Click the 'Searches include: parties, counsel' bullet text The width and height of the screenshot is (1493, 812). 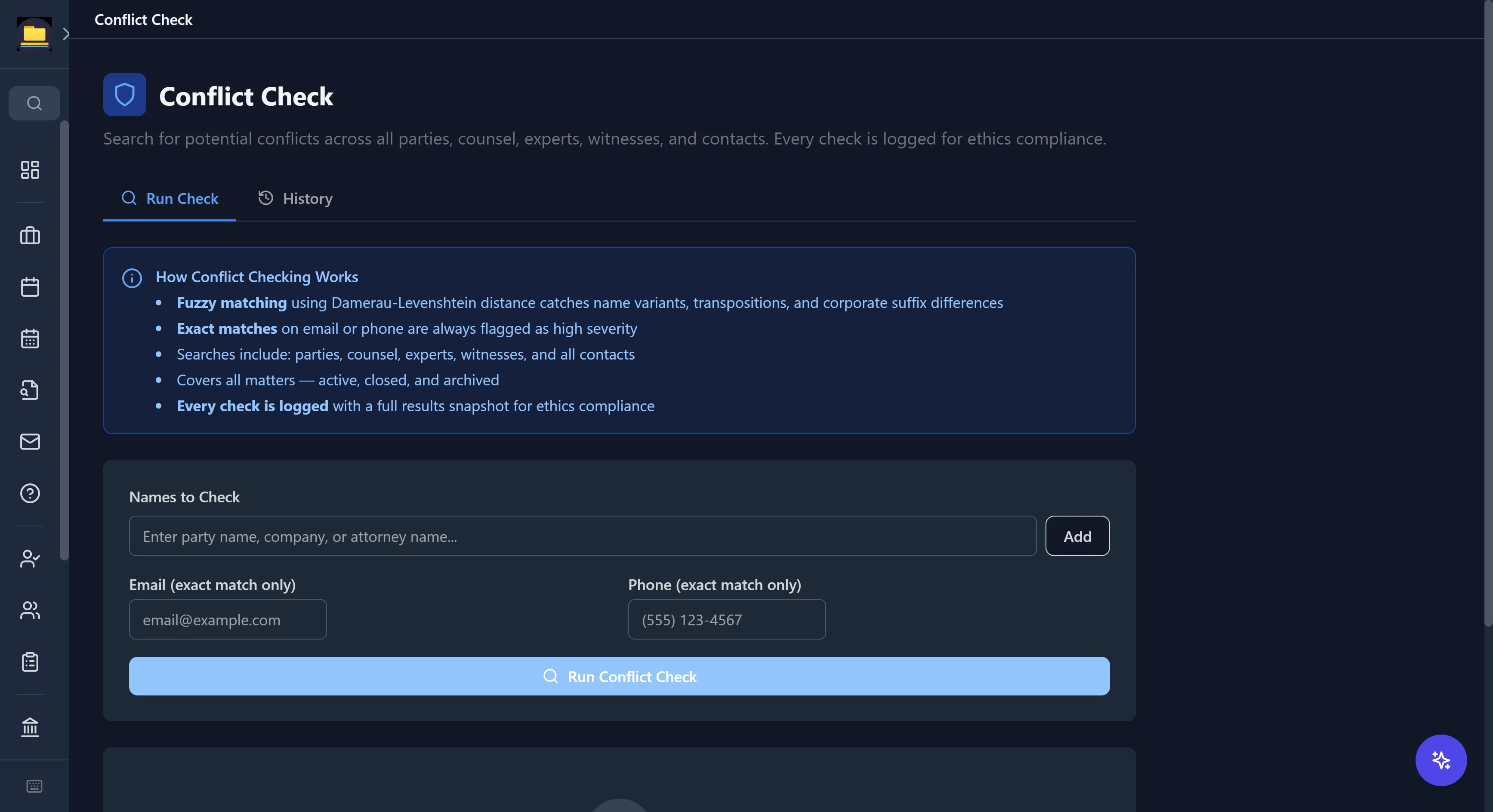coord(406,354)
